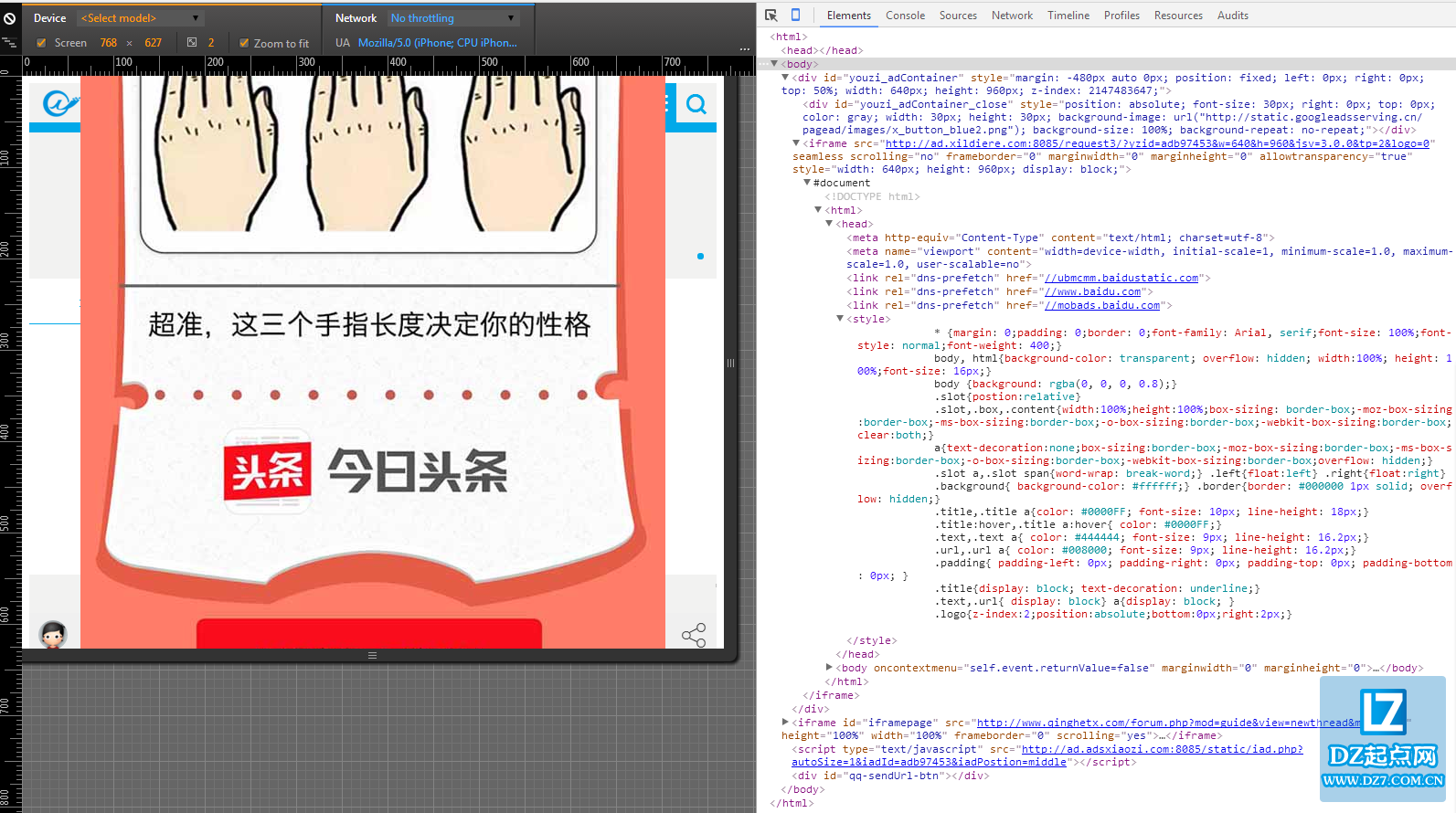Open the Device Select model dropdown

pyautogui.click(x=140, y=18)
